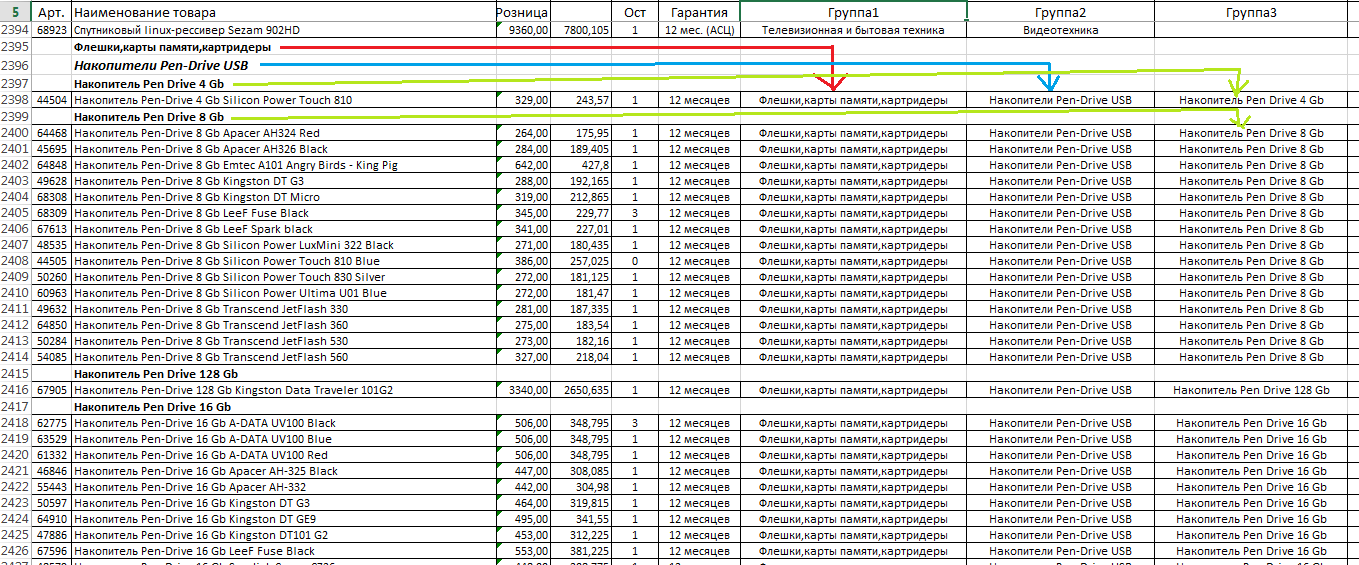Screen dimensions: 1359x565
Task: Click stock value 3 for article 68309
Action: (x=635, y=213)
